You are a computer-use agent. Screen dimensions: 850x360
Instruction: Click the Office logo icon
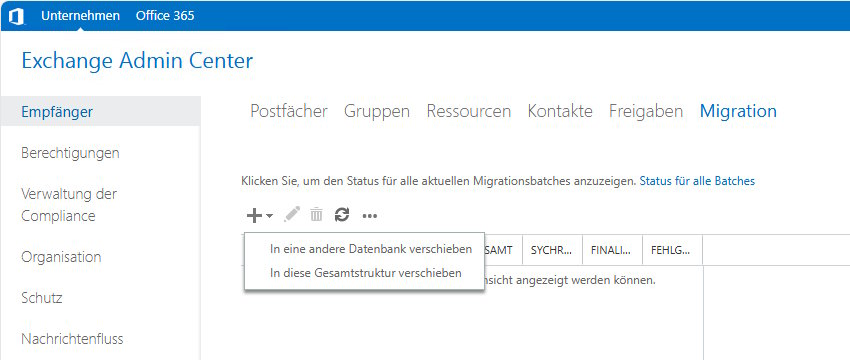(16, 16)
